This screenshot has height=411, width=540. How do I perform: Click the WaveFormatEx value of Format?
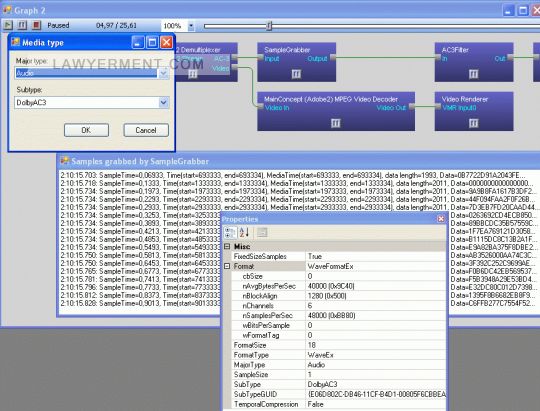(375, 266)
